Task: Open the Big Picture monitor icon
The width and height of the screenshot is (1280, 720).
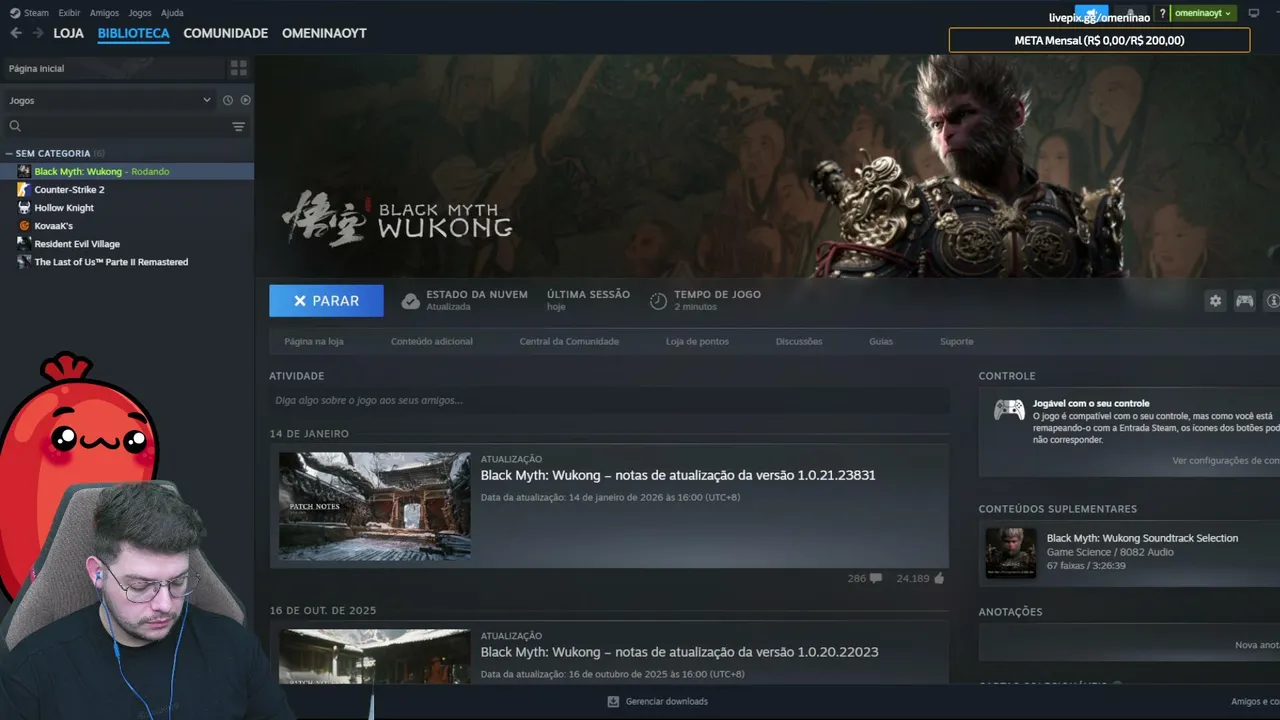Action: 1254,13
